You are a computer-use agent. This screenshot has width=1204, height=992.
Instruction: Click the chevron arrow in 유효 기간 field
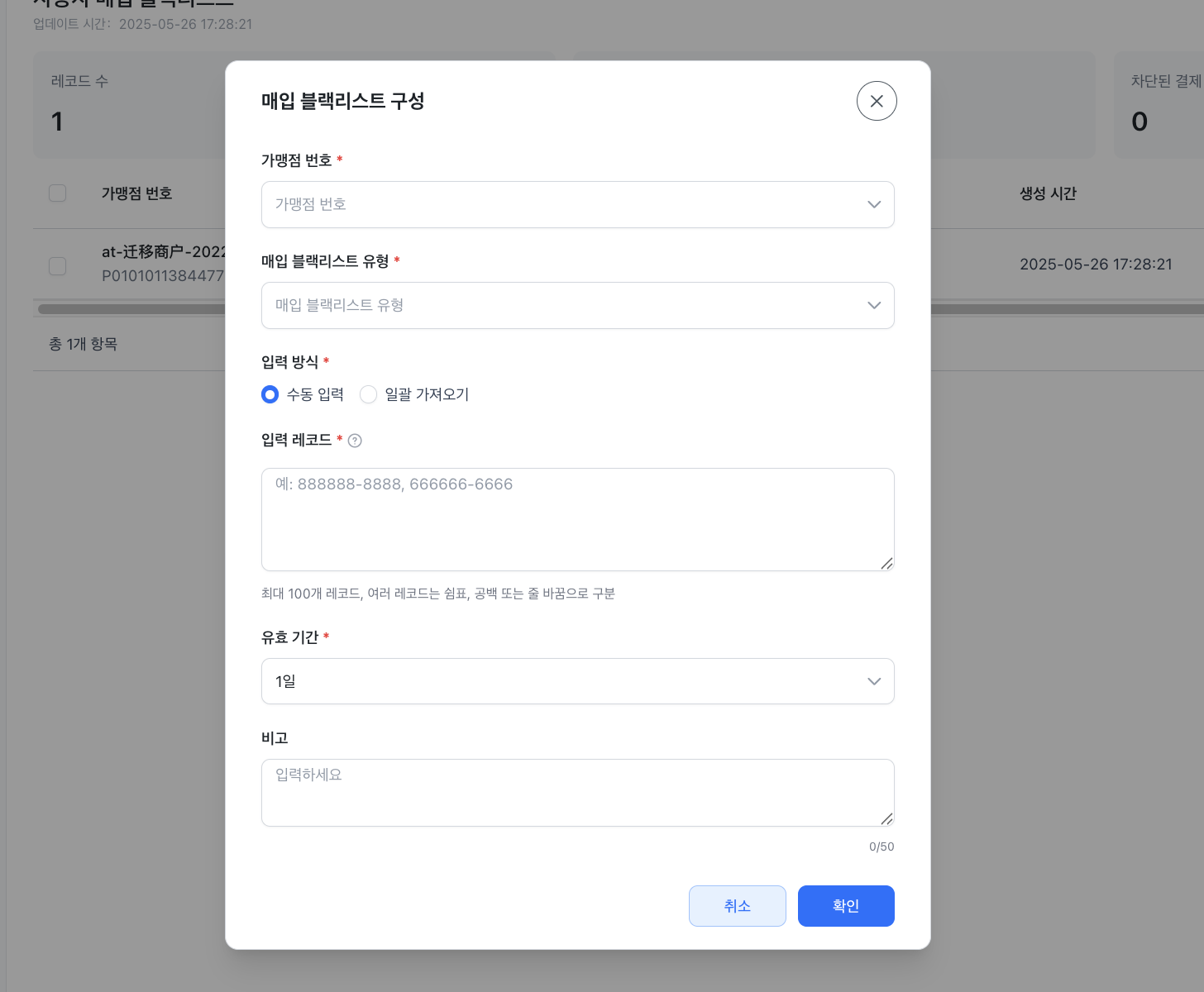(874, 682)
